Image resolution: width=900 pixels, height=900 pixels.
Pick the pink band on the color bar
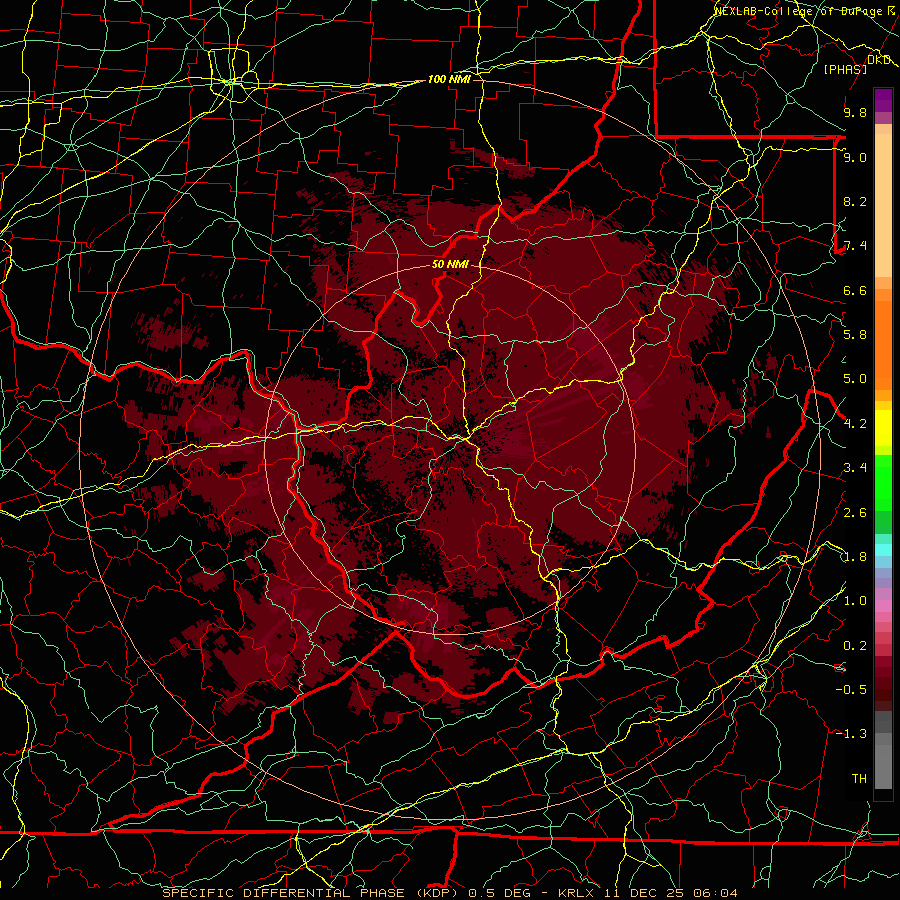[883, 606]
